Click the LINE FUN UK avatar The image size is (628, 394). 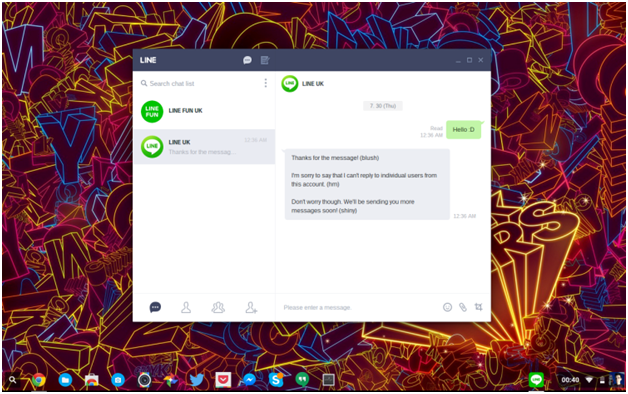point(152,111)
